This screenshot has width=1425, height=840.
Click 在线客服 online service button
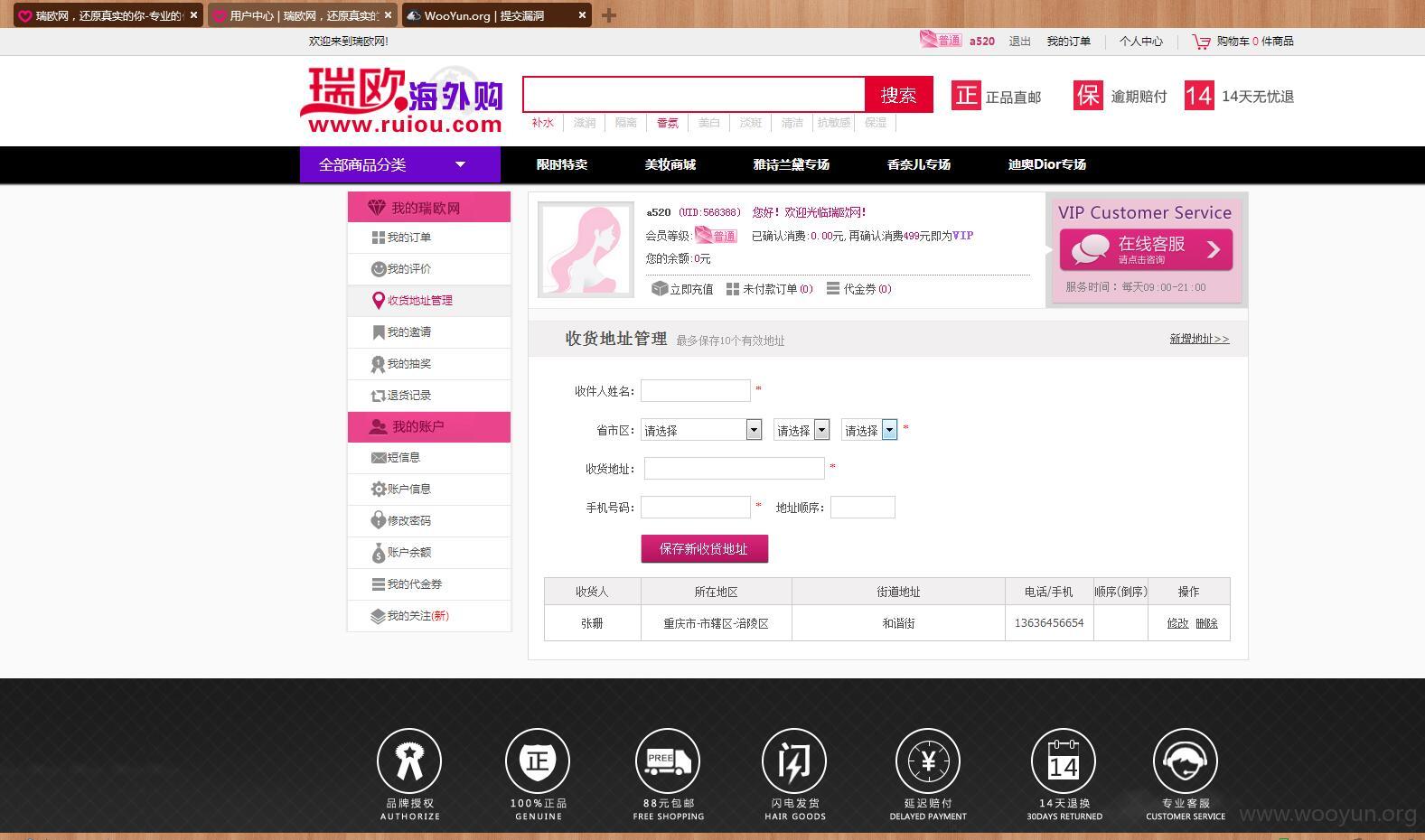pyautogui.click(x=1146, y=249)
